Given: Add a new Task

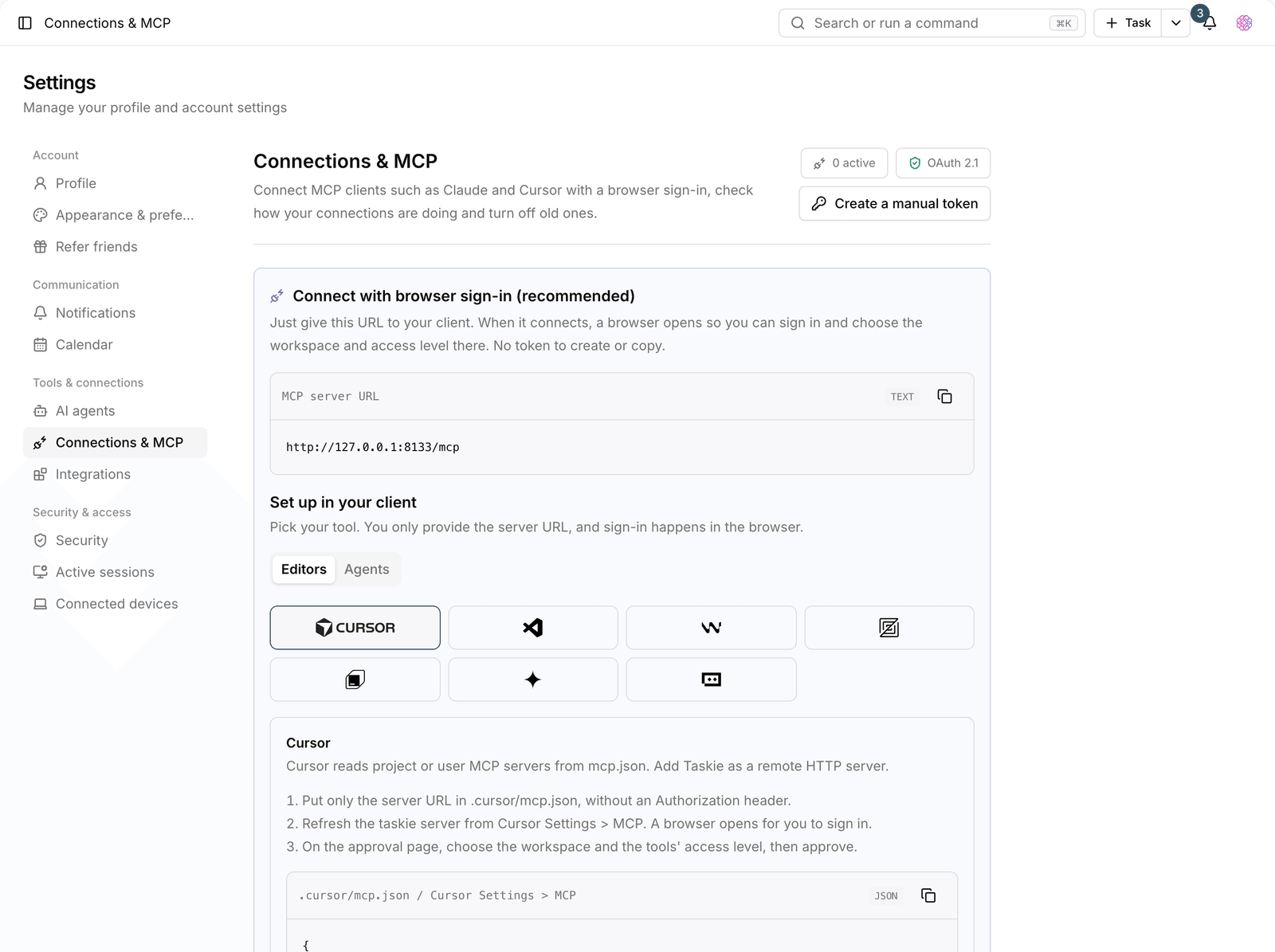Looking at the screenshot, I should click(1128, 23).
